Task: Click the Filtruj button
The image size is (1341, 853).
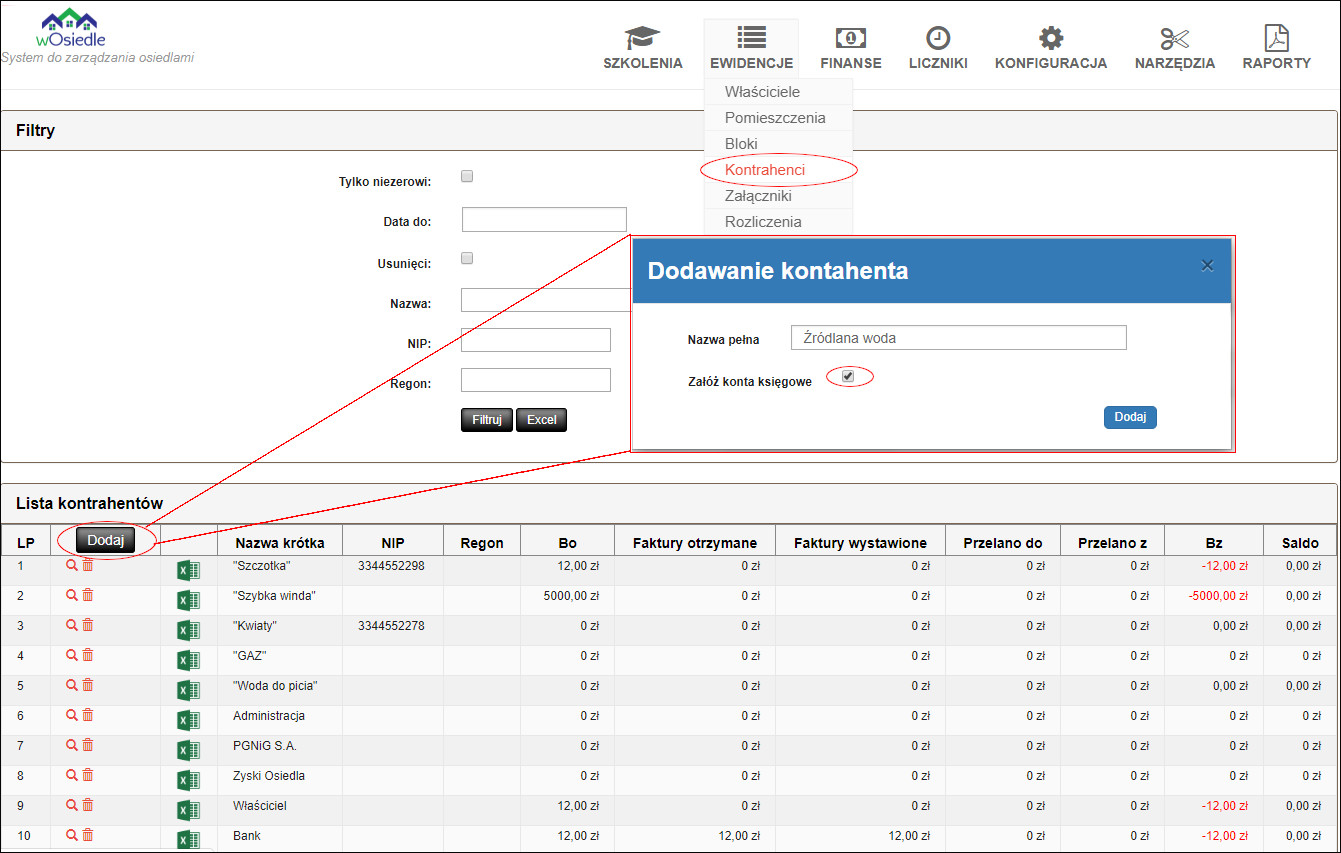Action: (487, 420)
